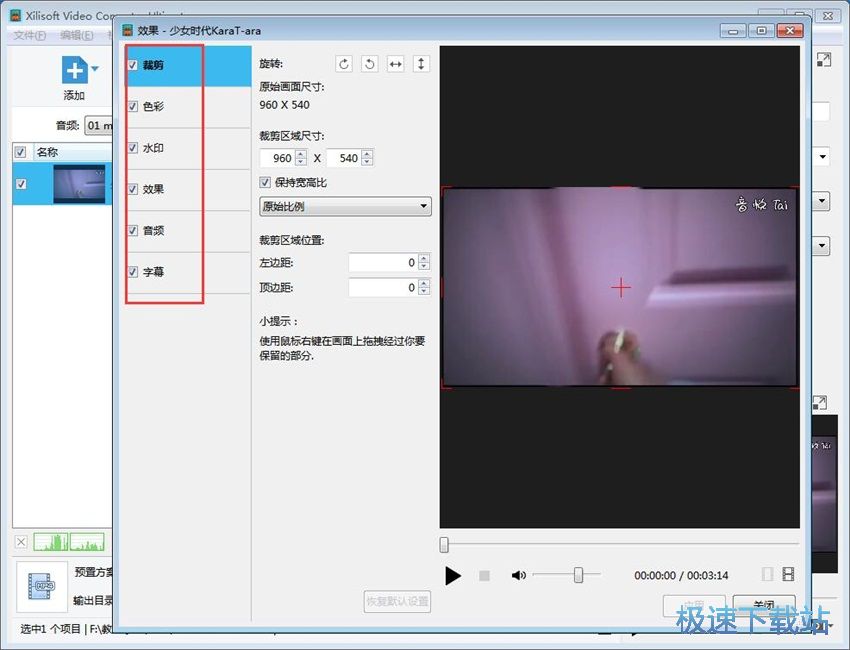Screen dimensions: 850x650
Task: Rotate the video 90 degrees clockwise
Action: point(344,64)
